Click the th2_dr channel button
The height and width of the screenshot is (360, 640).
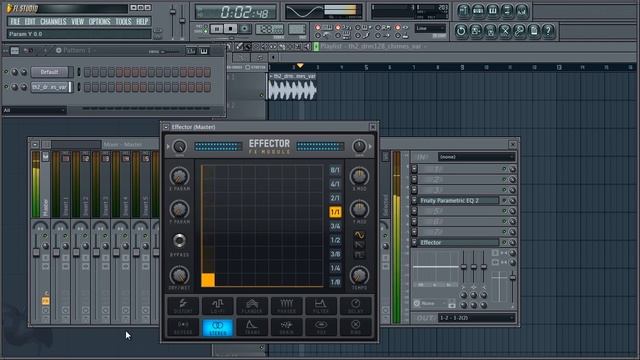tap(50, 87)
